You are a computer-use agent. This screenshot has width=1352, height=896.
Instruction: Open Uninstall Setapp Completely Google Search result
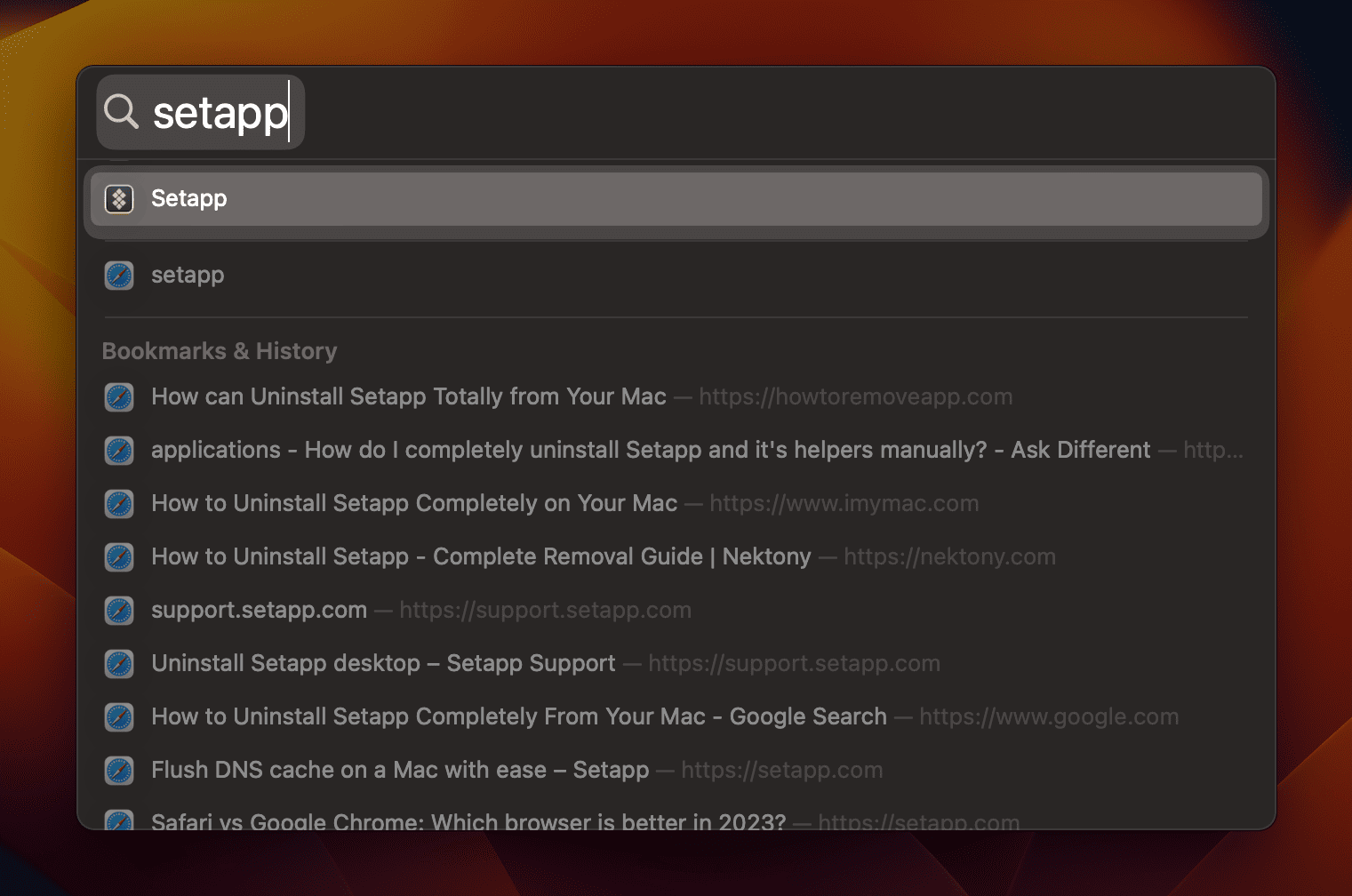click(676, 717)
